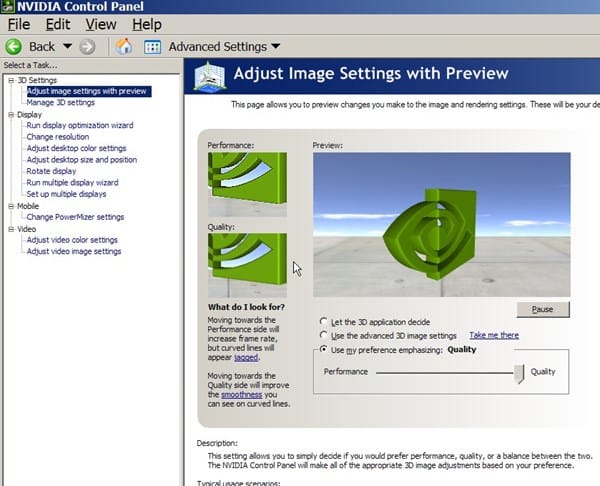This screenshot has width=600, height=486.
Task: Select Let the 3D application decide
Action: 324,321
